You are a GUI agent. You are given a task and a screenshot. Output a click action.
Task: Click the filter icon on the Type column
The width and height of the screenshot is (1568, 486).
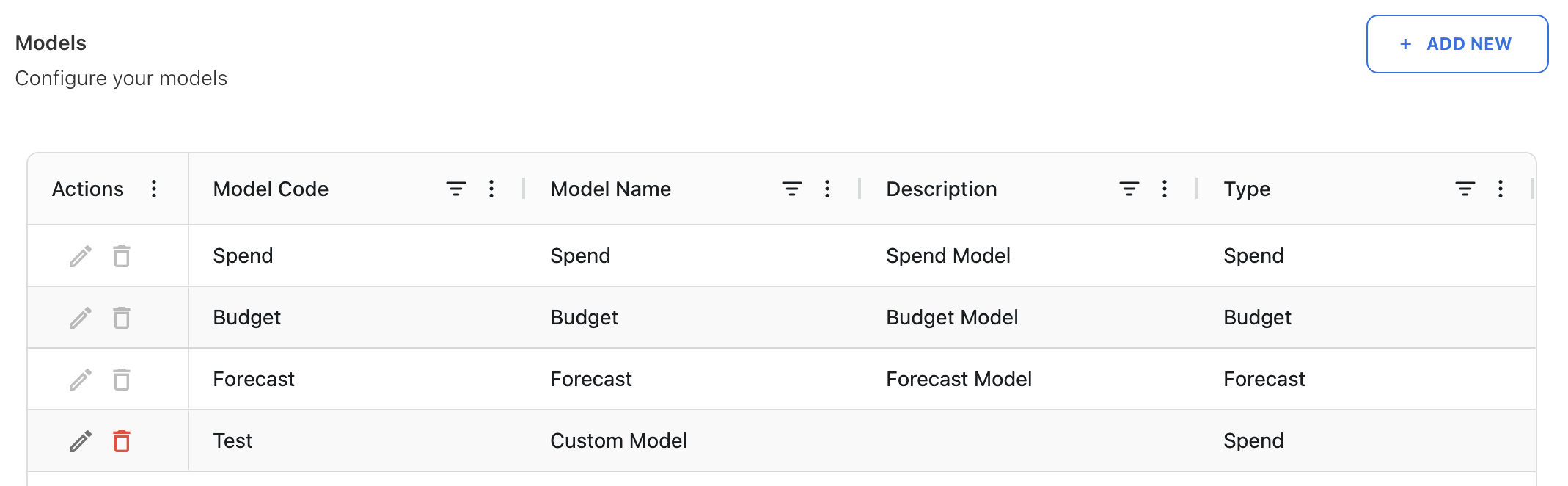point(1464,189)
